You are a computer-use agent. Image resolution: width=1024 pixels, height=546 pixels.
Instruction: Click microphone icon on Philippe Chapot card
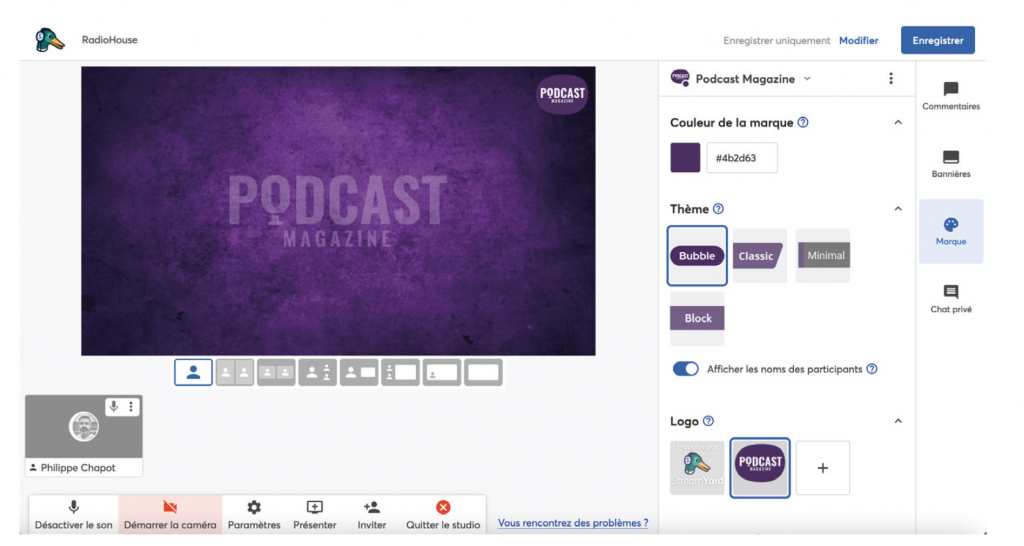(x=114, y=406)
